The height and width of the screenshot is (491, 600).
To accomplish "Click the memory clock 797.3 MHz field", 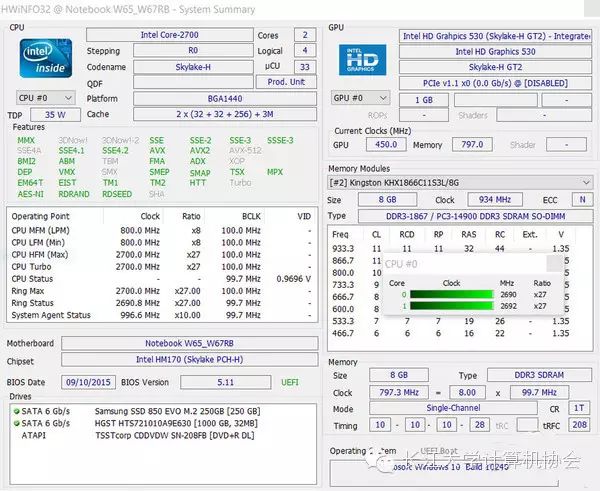I will [x=399, y=392].
